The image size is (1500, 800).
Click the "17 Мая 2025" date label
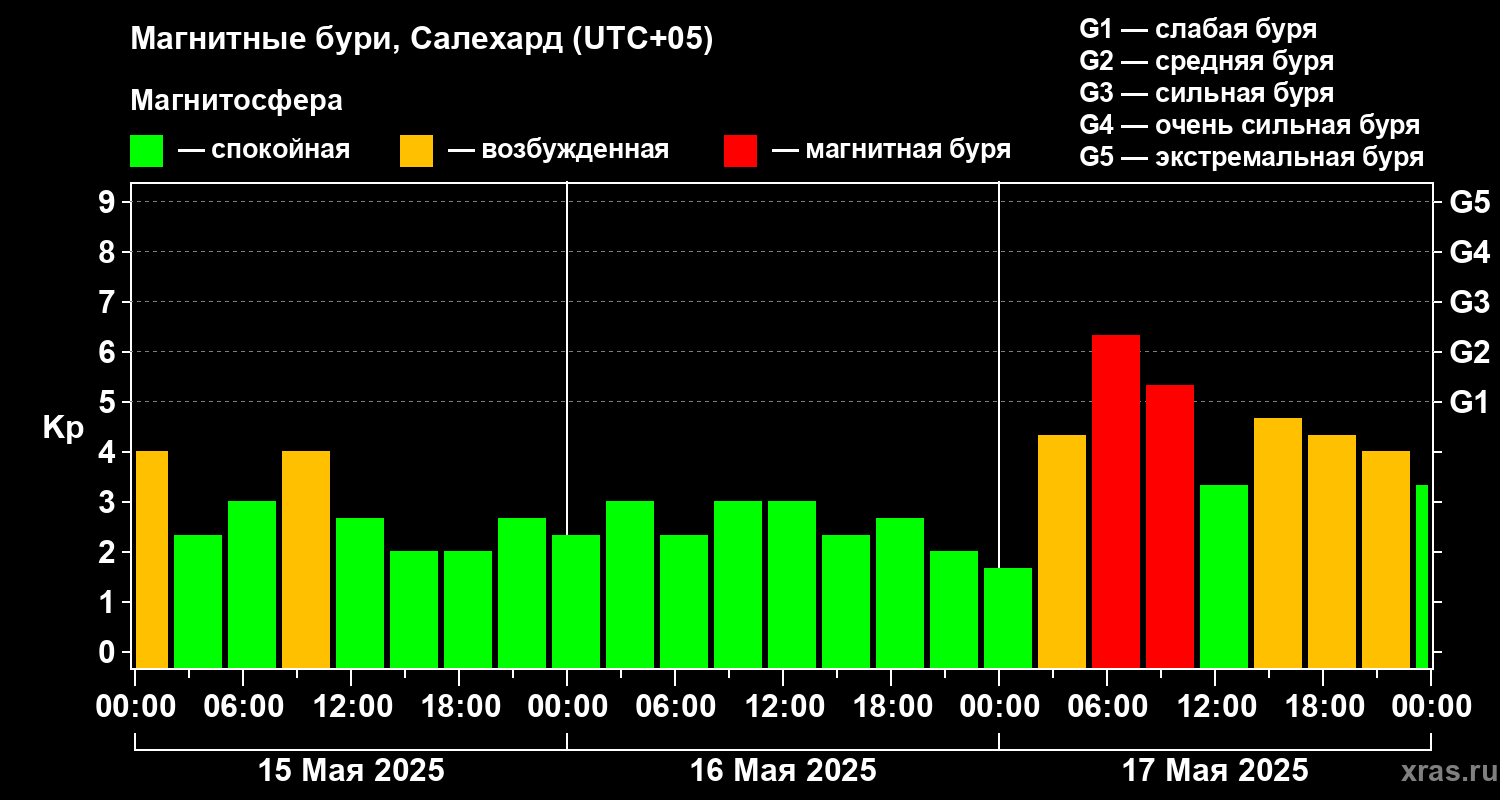(x=1215, y=770)
